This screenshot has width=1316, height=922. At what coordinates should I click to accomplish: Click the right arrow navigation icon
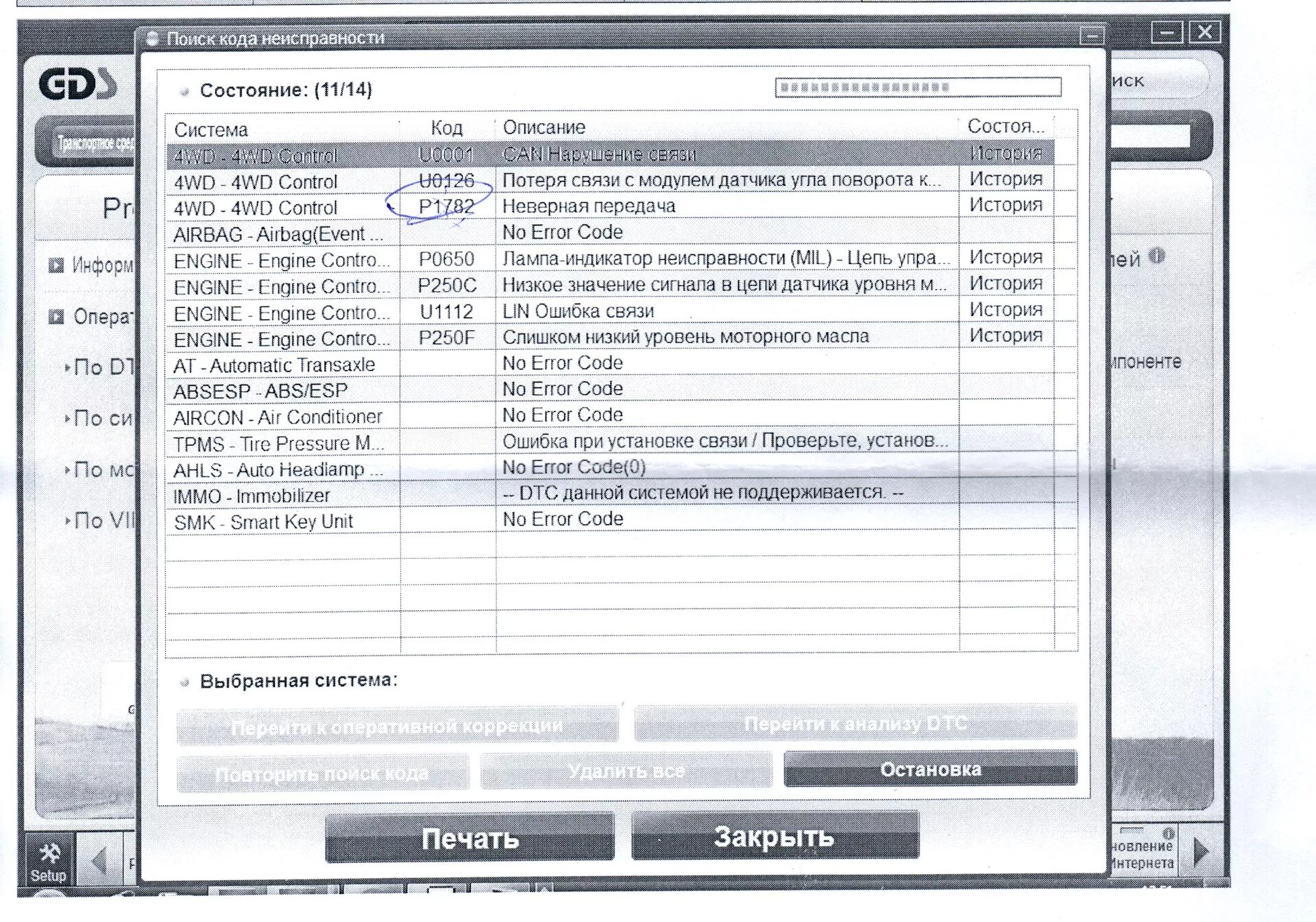click(x=1200, y=852)
